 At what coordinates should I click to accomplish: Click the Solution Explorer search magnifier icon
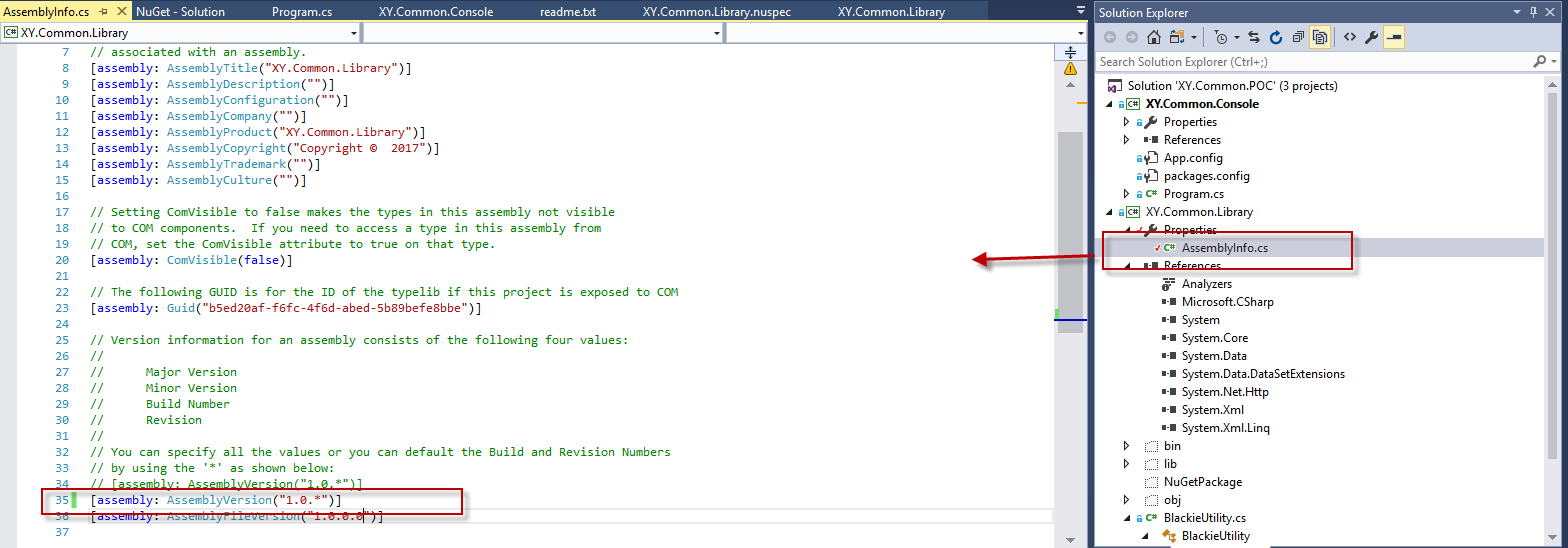1539,62
